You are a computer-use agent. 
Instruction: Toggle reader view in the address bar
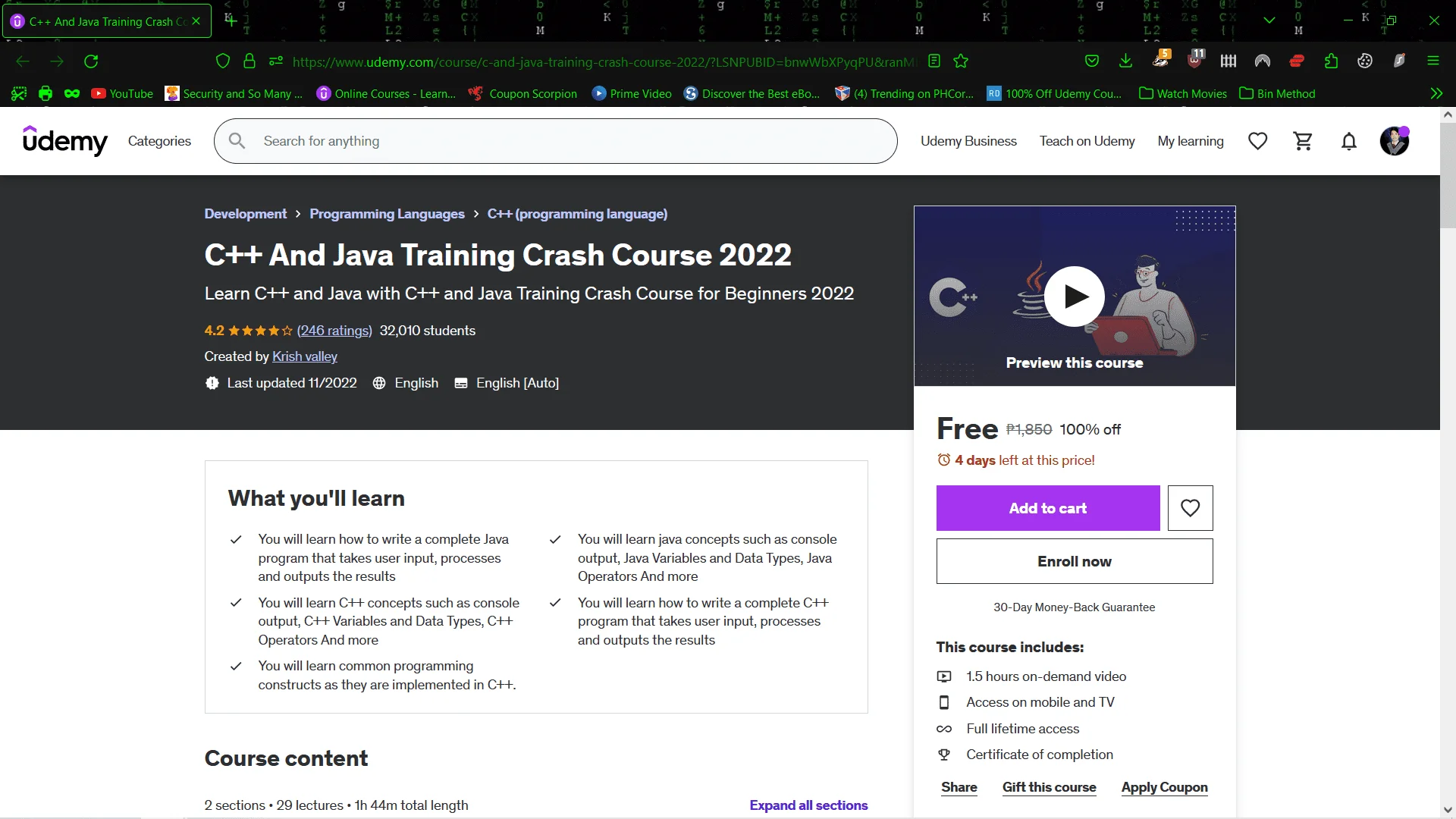click(x=934, y=61)
